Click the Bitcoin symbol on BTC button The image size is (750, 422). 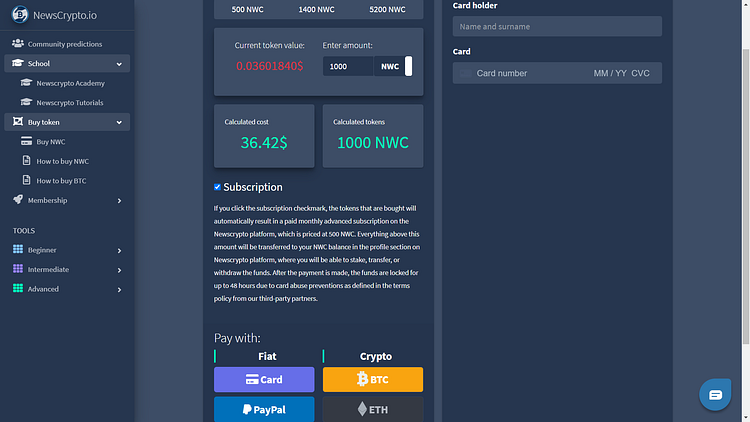point(363,379)
